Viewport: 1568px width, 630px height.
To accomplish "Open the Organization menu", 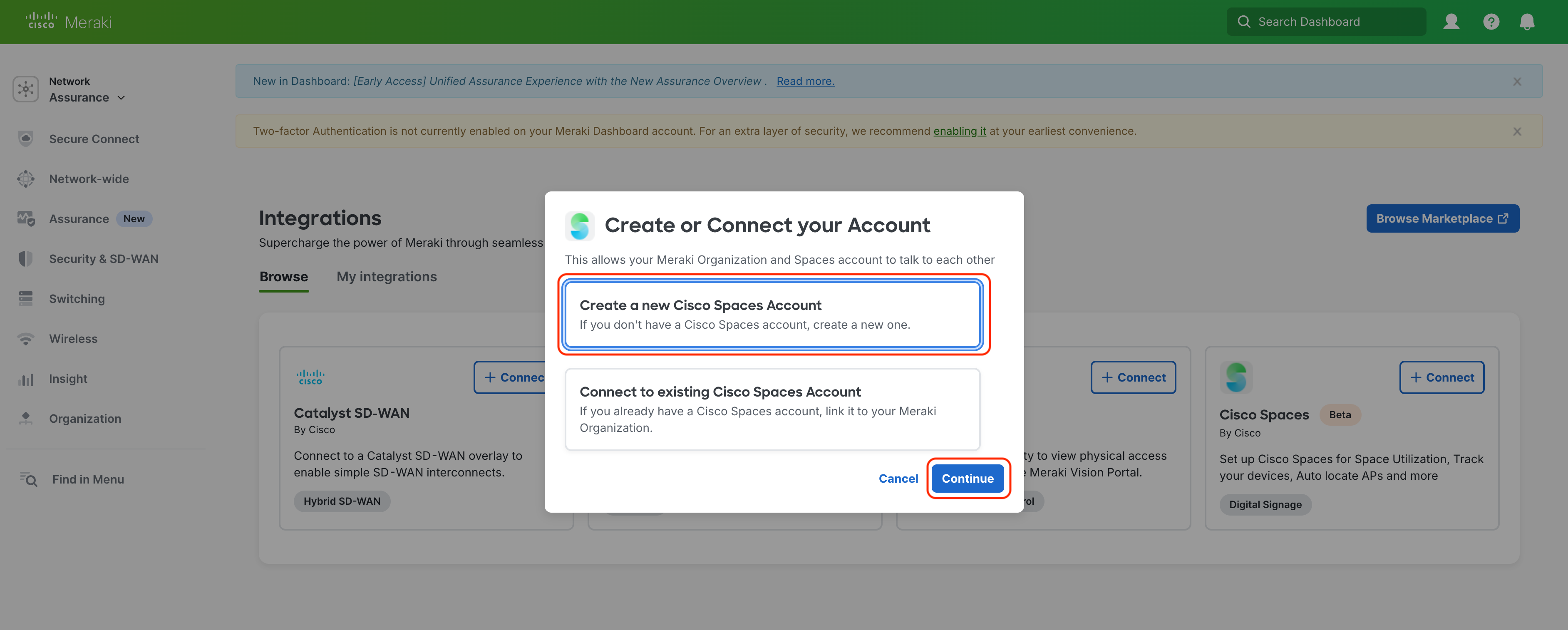I will (x=85, y=419).
